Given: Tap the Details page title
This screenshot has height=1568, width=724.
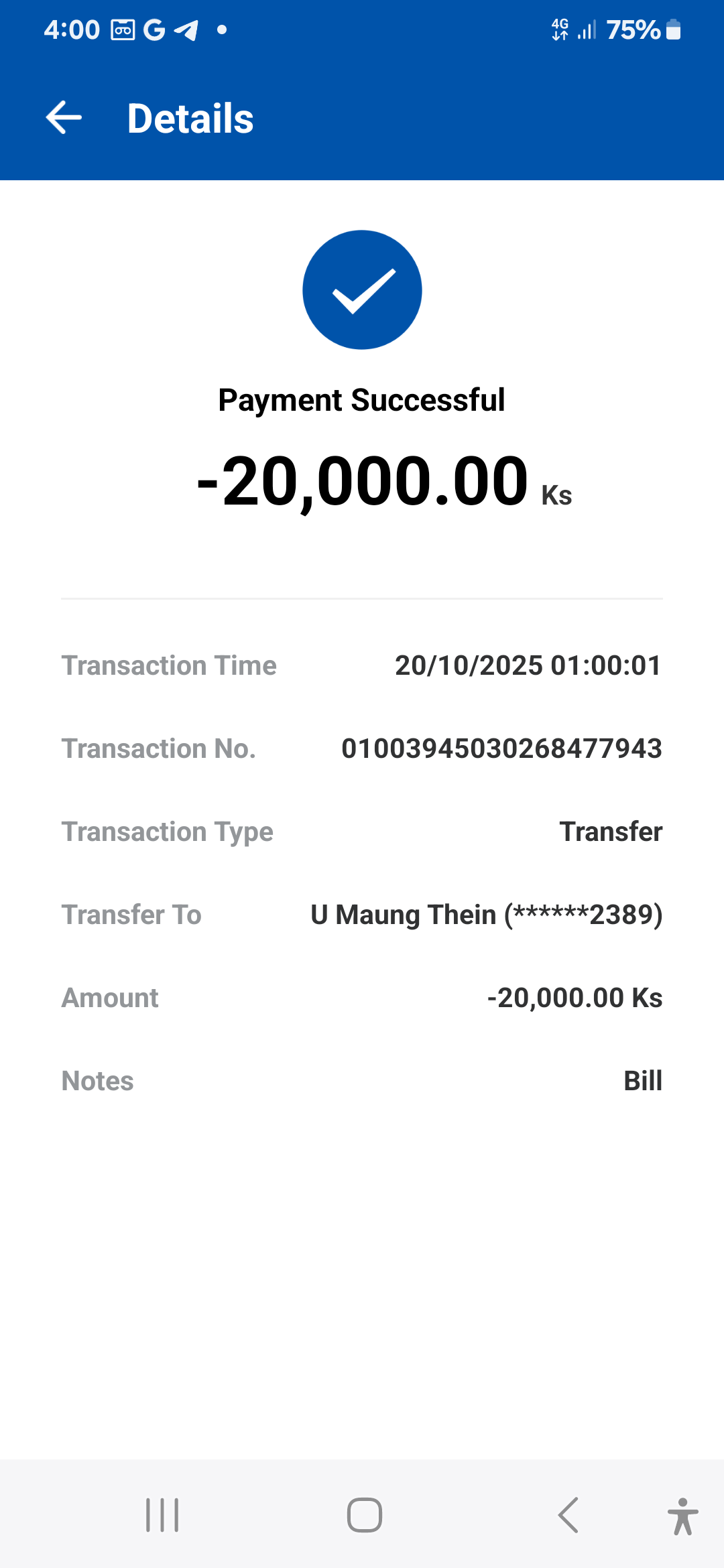Looking at the screenshot, I should click(190, 119).
